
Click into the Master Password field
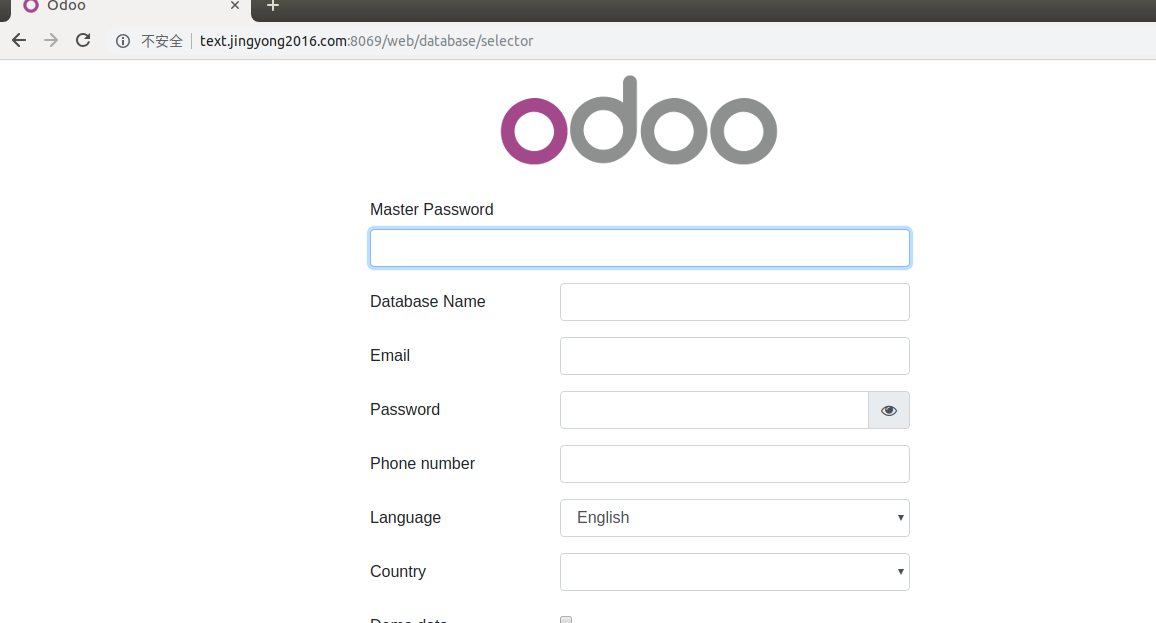coord(640,248)
